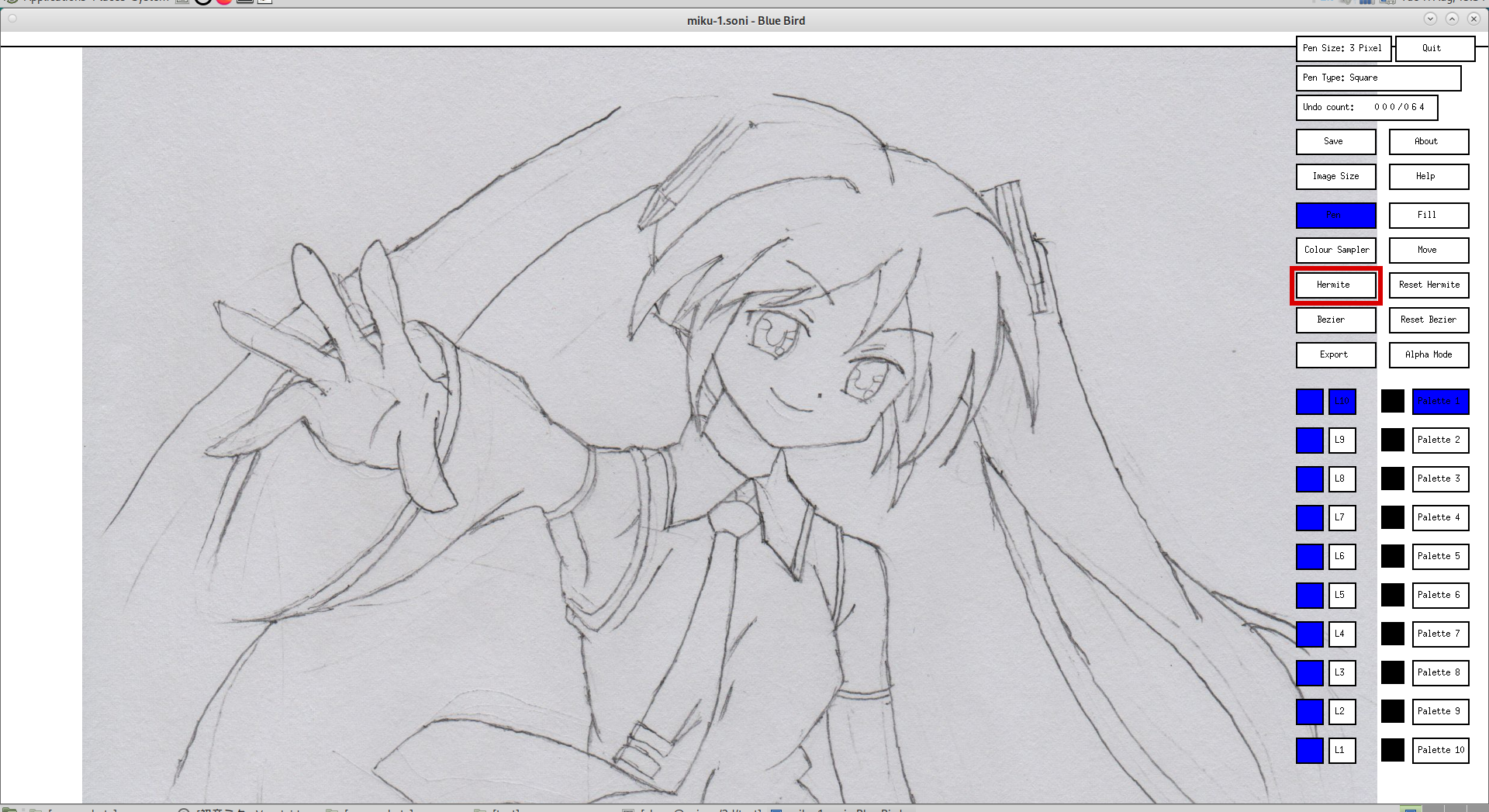Screen dimensions: 1489x812
Task: Open the Image Size setting
Action: pos(1335,176)
